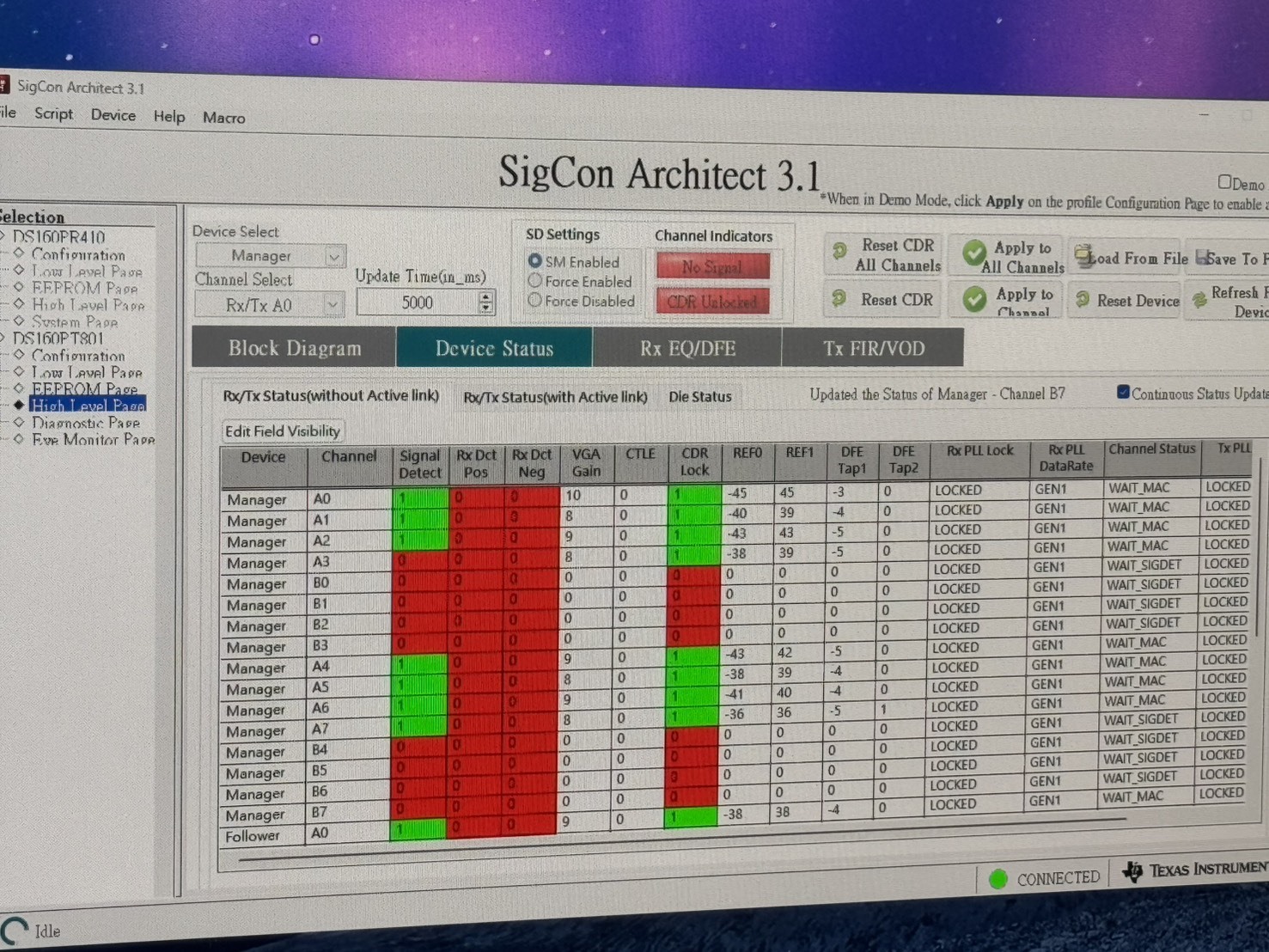Click the CDR Lock column header

694,461
